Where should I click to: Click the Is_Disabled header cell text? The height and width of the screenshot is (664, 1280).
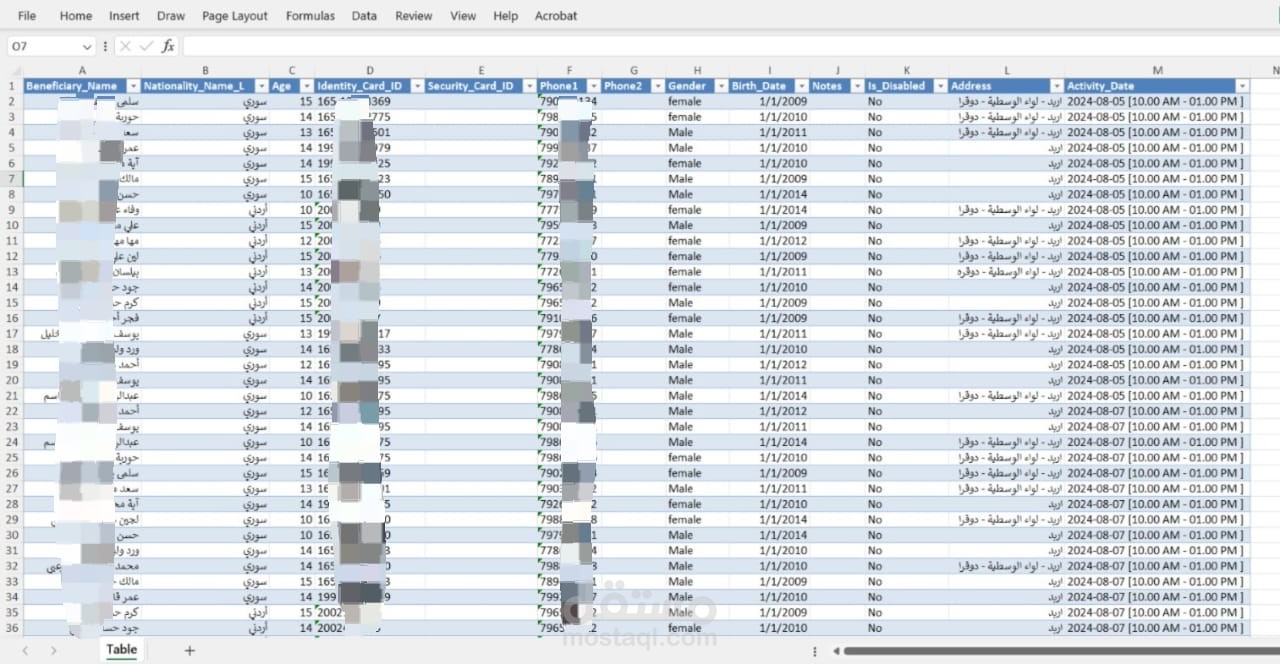[896, 86]
